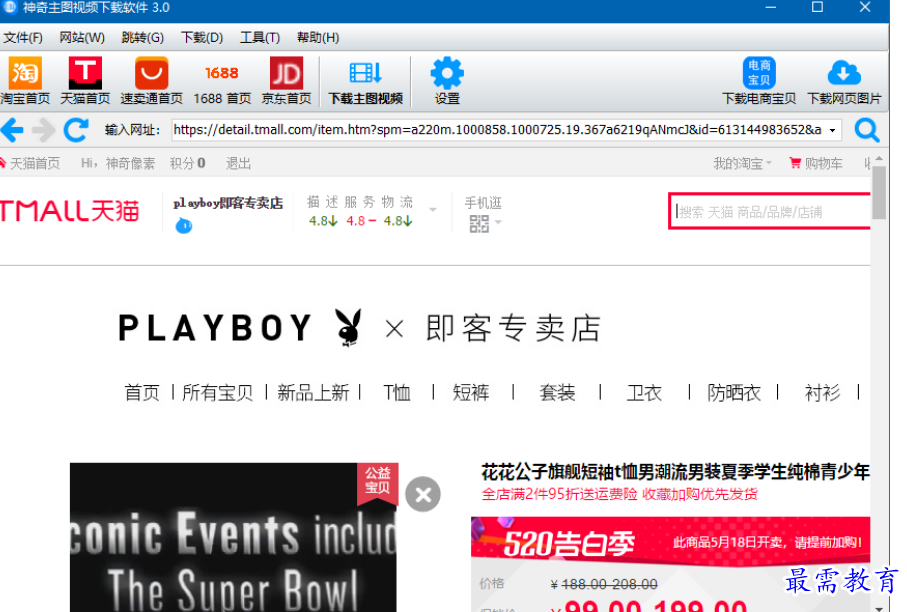Click the PLAYBOY 即客专卖店 store banner
The width and height of the screenshot is (907, 612).
click(x=360, y=328)
